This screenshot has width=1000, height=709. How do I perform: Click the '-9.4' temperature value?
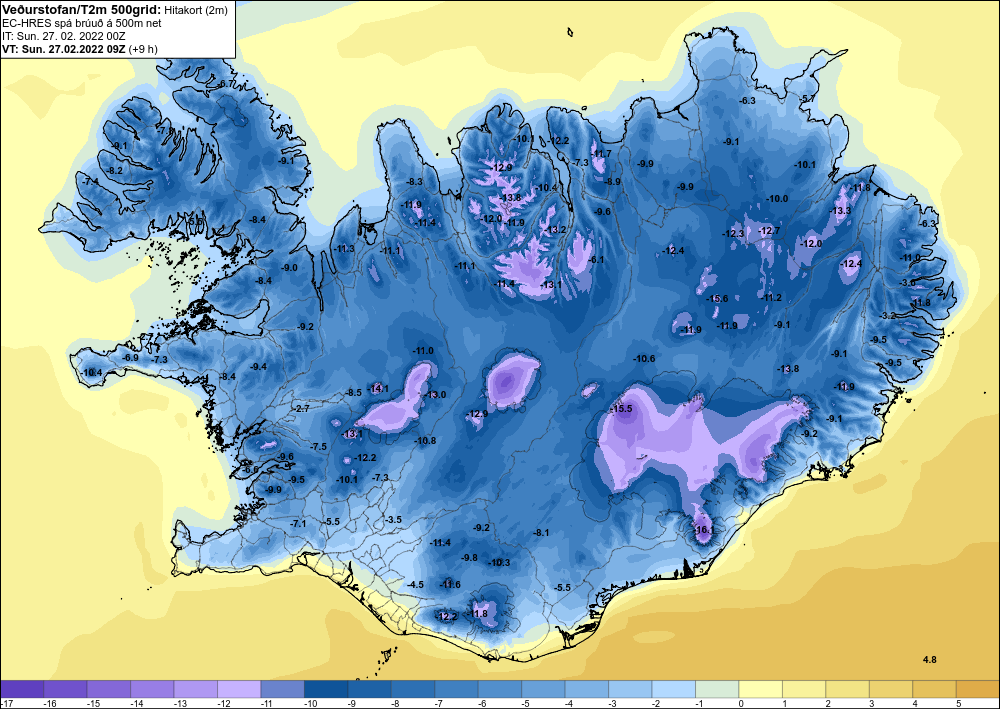click(x=259, y=367)
